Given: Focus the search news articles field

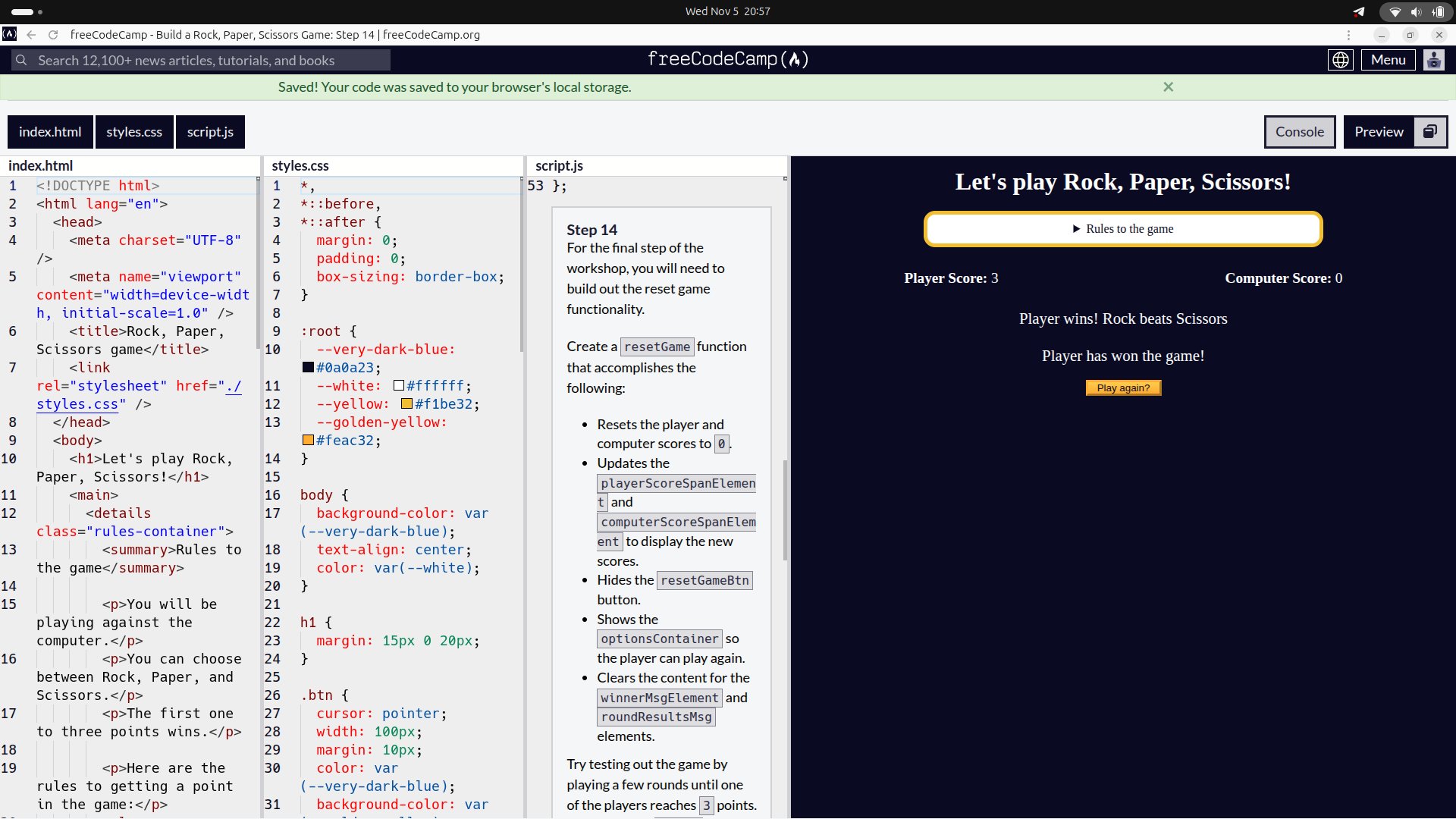Looking at the screenshot, I should (x=201, y=61).
